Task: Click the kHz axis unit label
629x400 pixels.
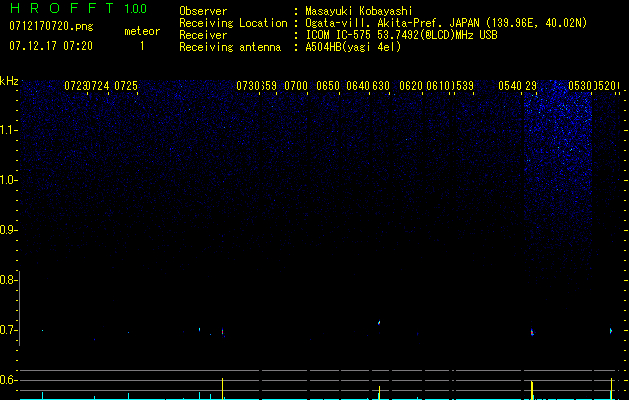Action: [9, 81]
